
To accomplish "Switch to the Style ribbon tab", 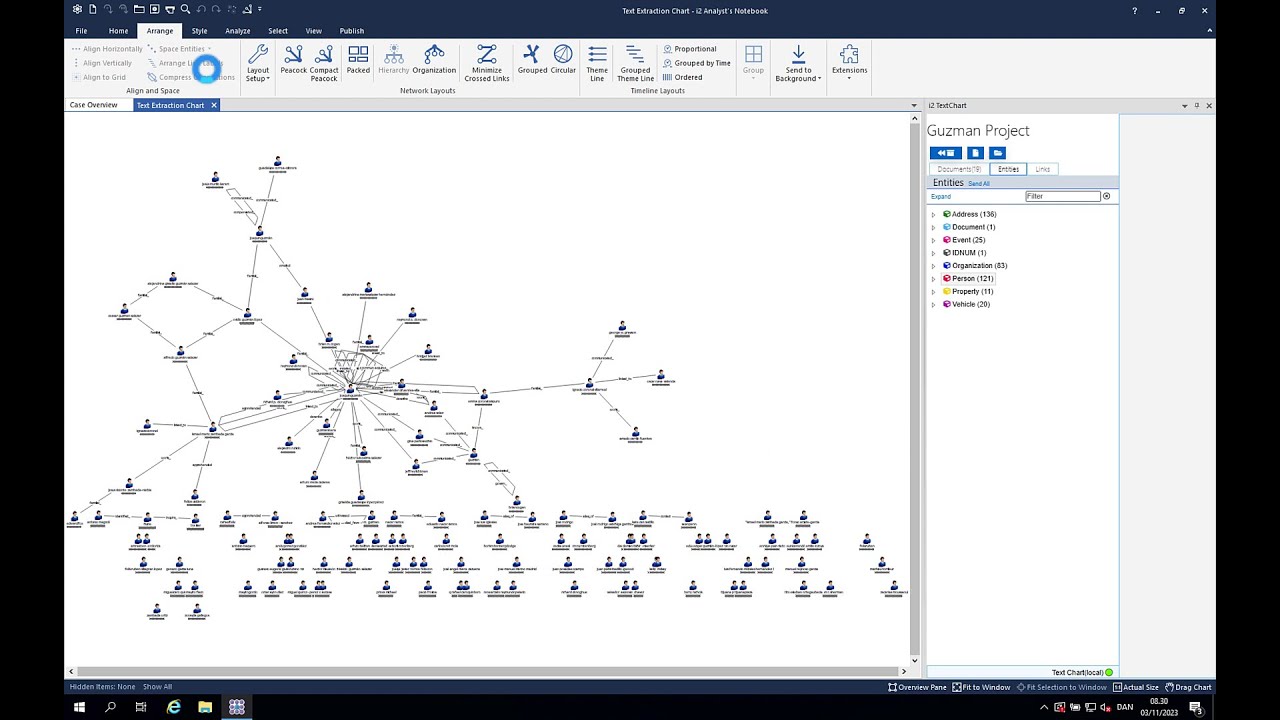I will (x=199, y=31).
